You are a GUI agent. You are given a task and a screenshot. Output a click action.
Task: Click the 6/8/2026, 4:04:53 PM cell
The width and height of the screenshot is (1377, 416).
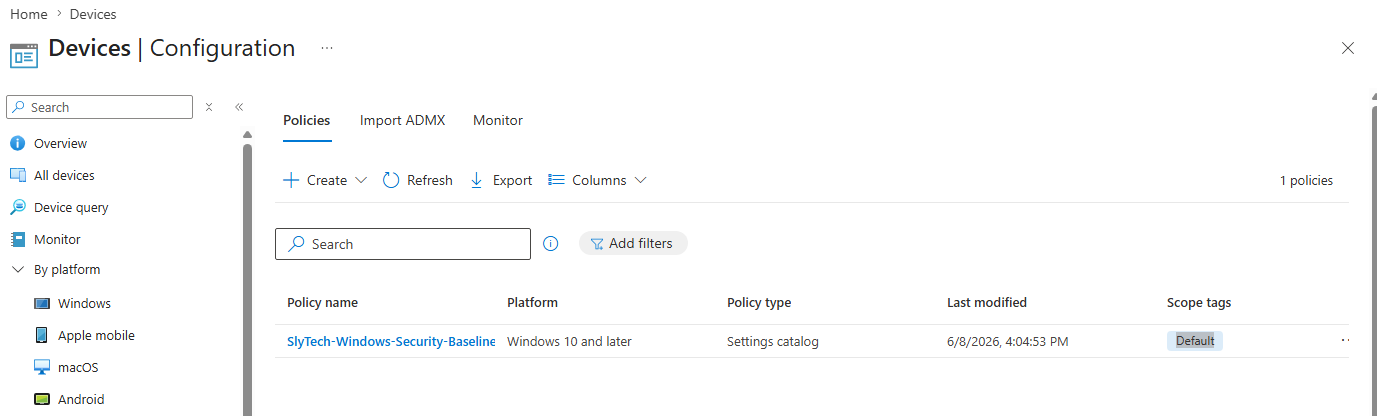point(1008,341)
